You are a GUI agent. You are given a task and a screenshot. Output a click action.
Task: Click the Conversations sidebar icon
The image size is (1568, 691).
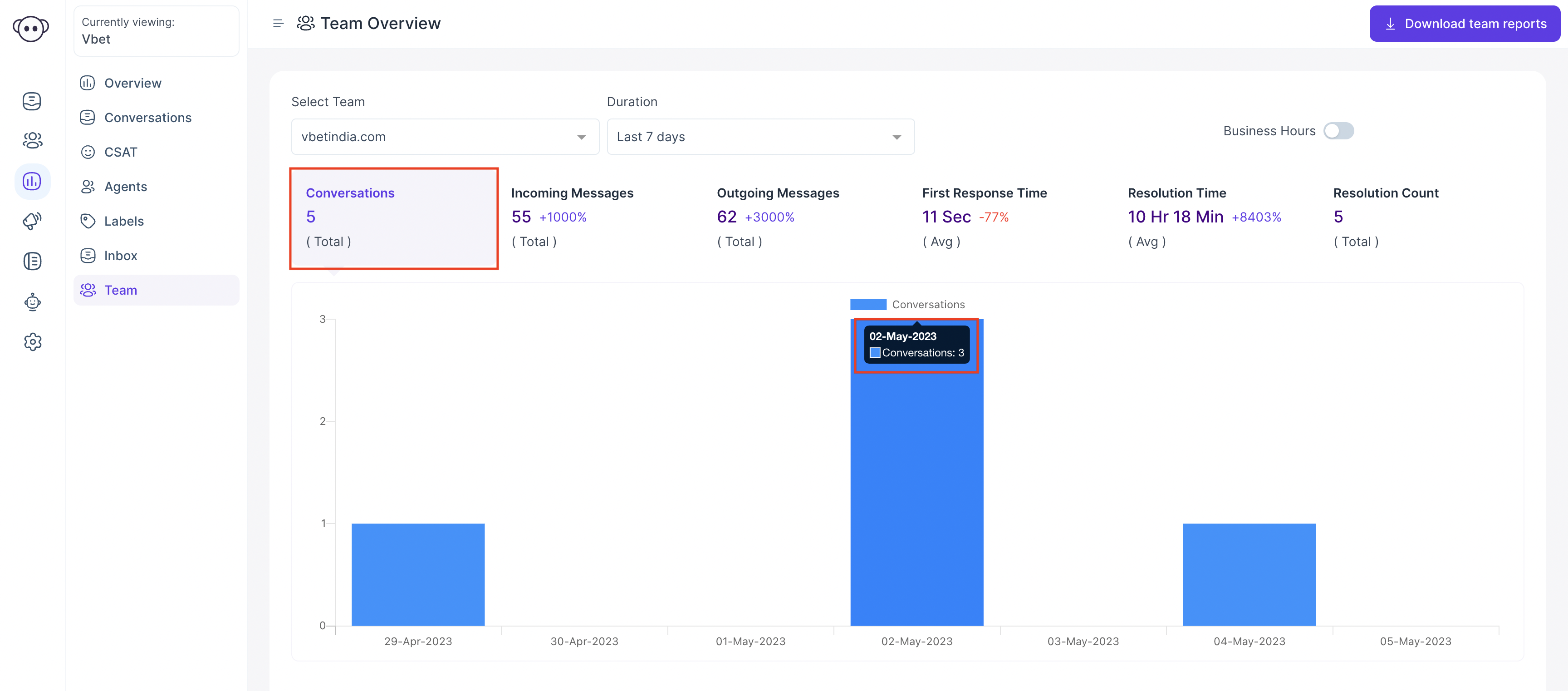point(30,100)
